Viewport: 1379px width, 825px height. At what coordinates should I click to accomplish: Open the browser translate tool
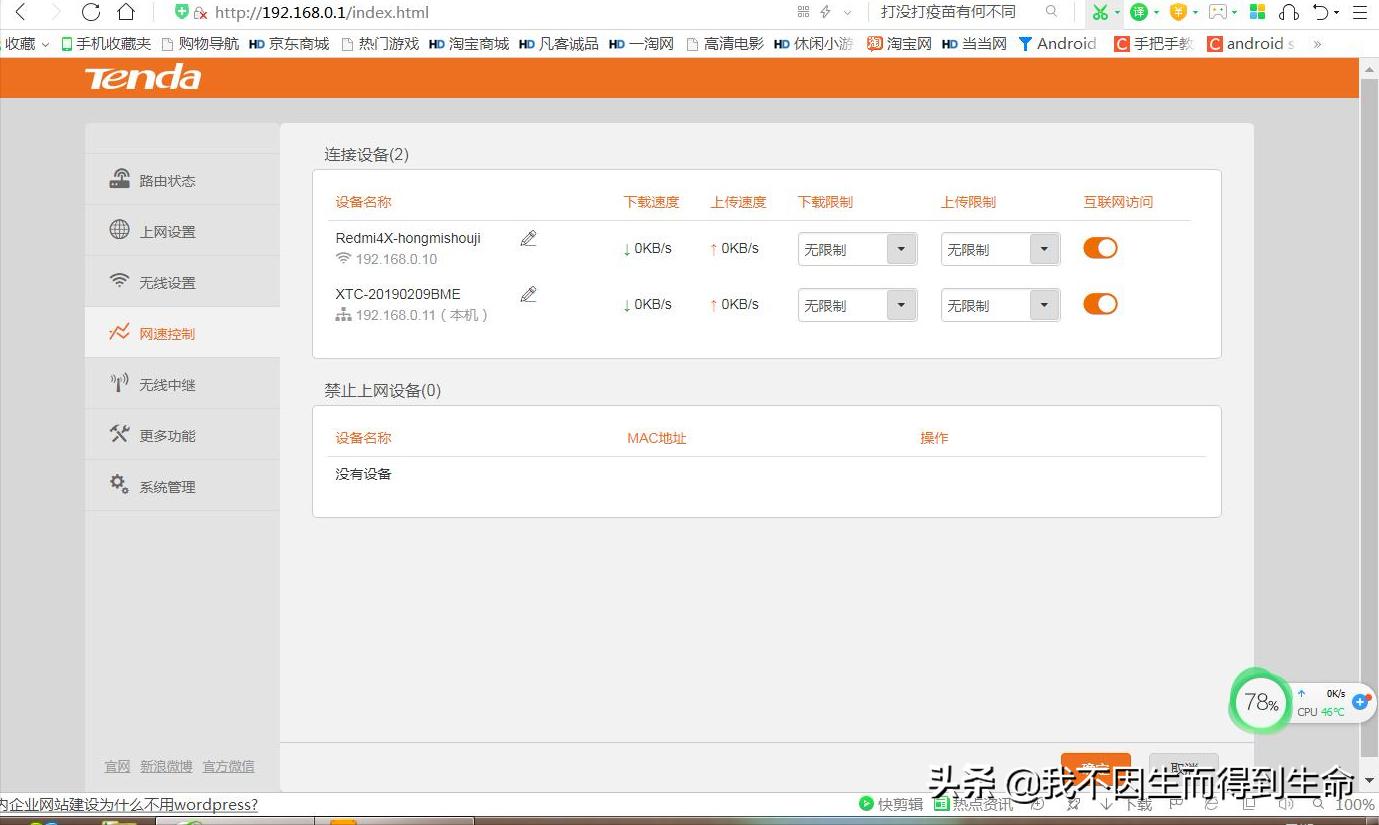click(1139, 13)
